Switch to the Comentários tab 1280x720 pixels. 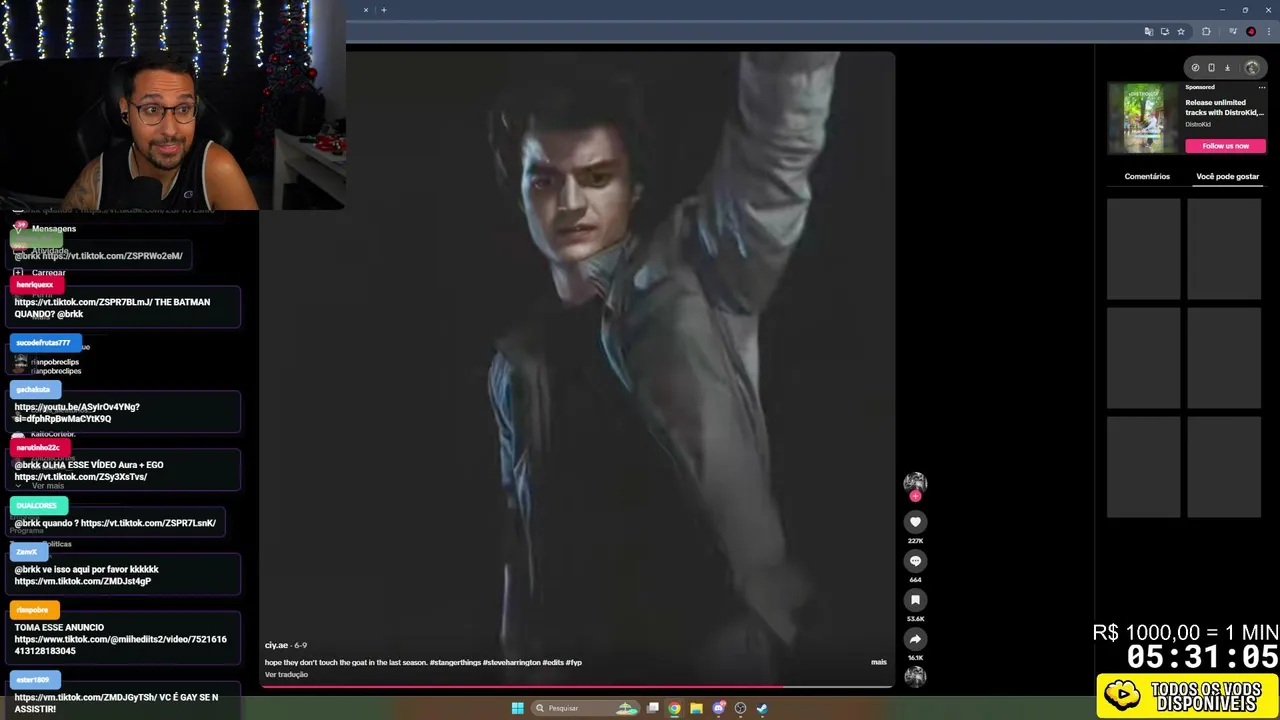[x=1147, y=176]
